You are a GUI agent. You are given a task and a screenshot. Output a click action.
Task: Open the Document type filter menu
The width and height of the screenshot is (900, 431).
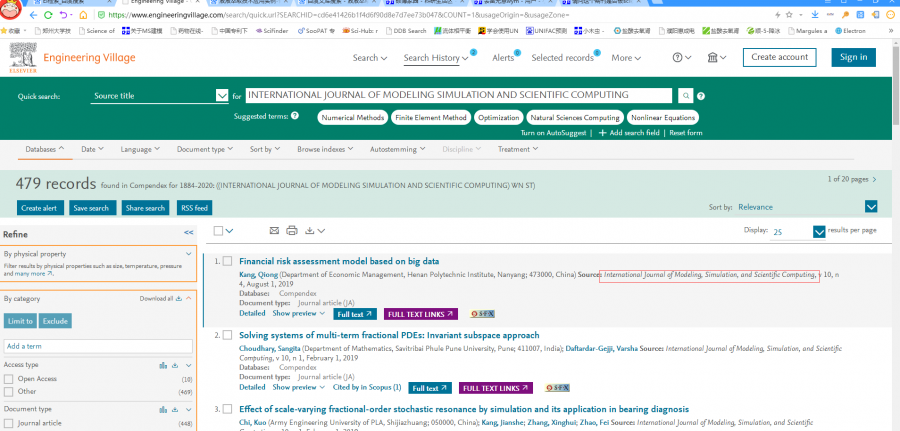click(204, 149)
